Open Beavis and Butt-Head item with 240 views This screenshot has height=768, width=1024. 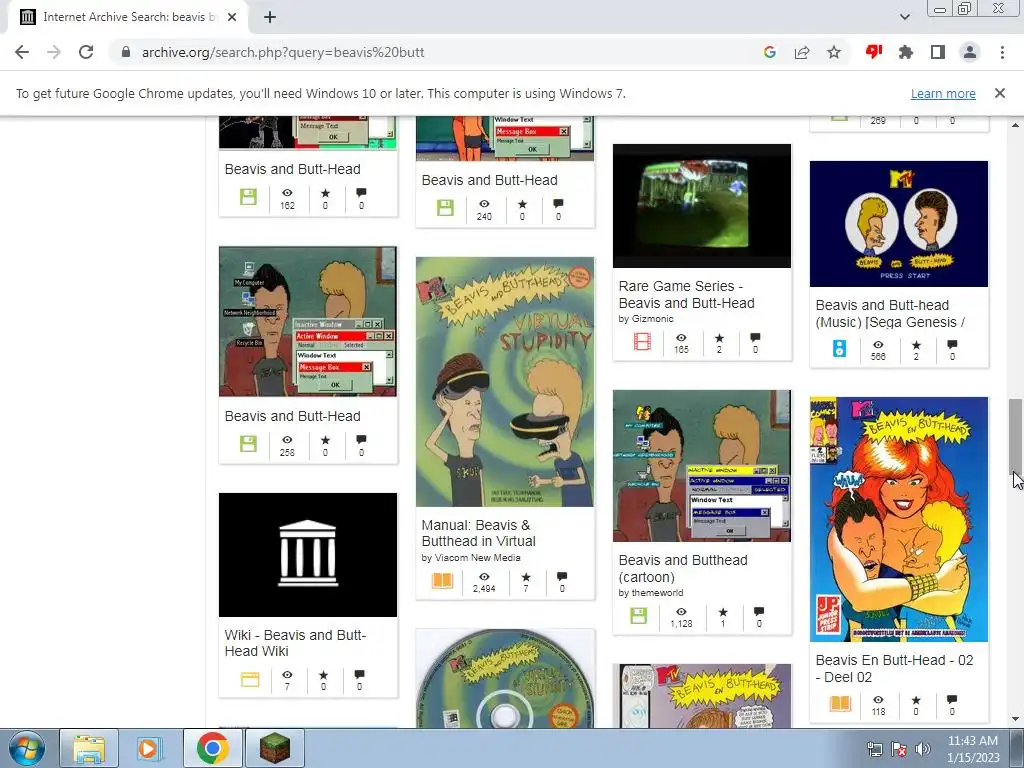point(490,180)
